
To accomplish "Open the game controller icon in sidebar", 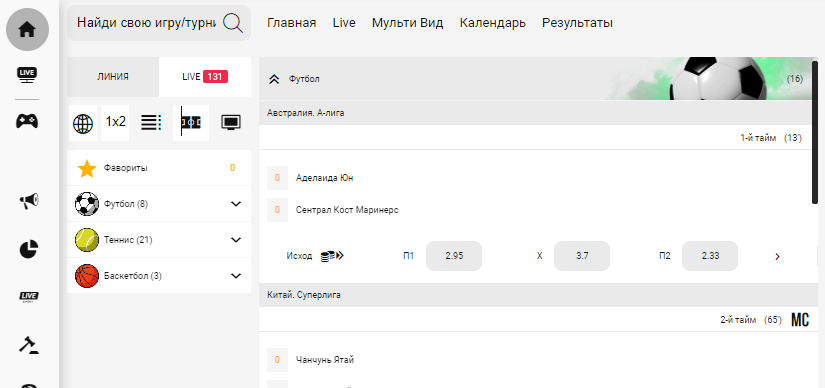I will pos(27,121).
